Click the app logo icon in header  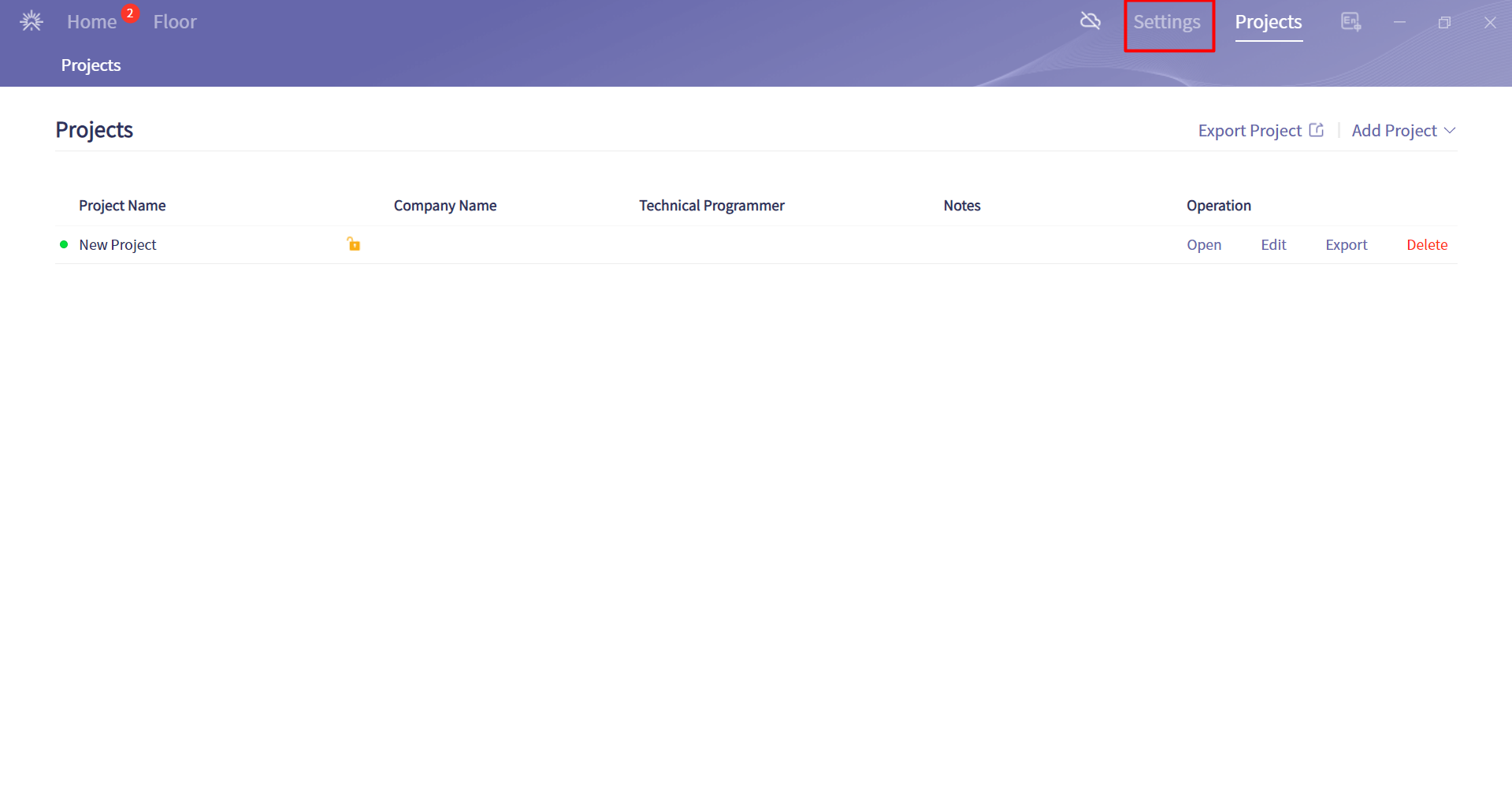[x=32, y=21]
